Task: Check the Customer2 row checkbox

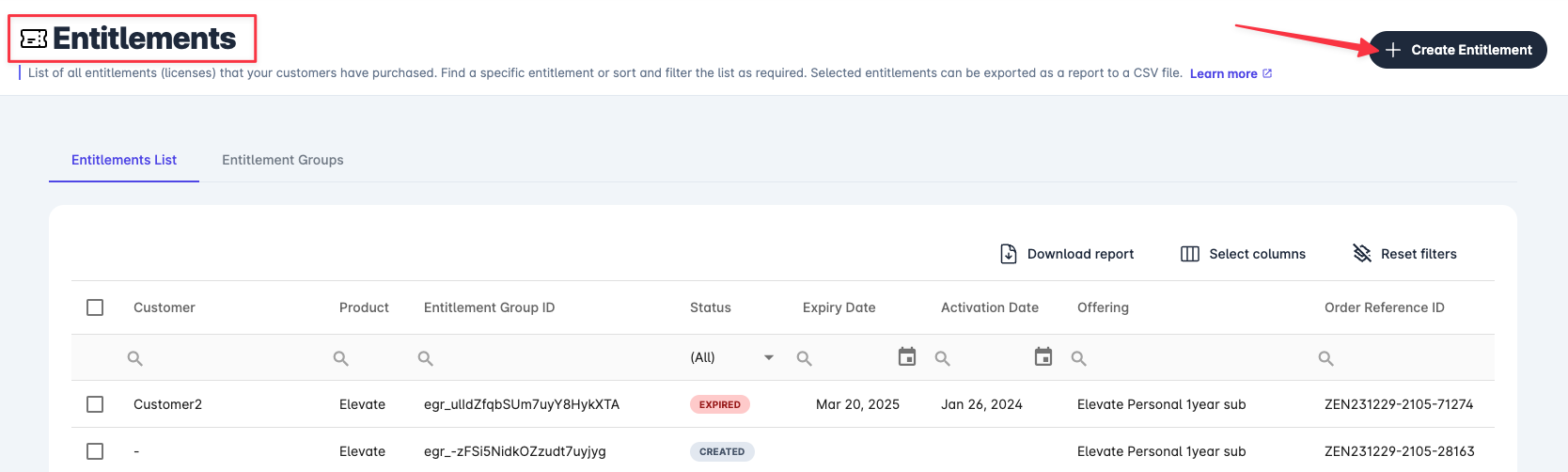Action: pyautogui.click(x=95, y=404)
